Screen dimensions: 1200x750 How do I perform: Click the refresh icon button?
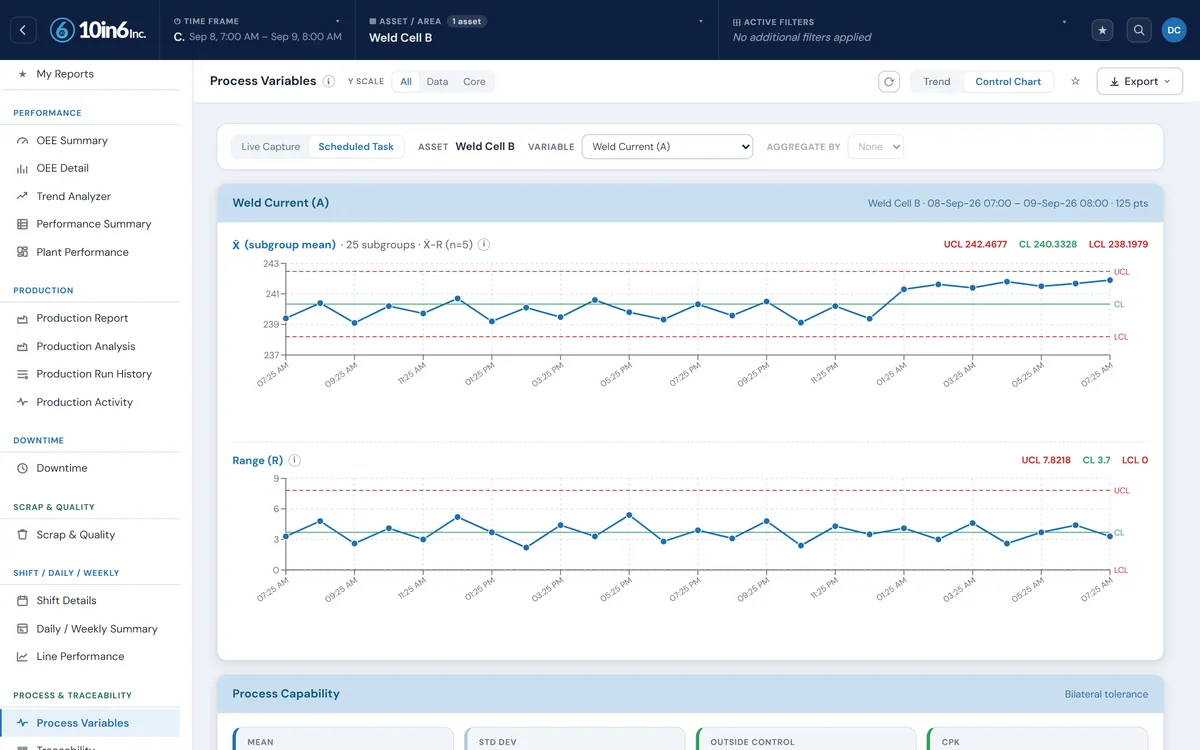889,82
